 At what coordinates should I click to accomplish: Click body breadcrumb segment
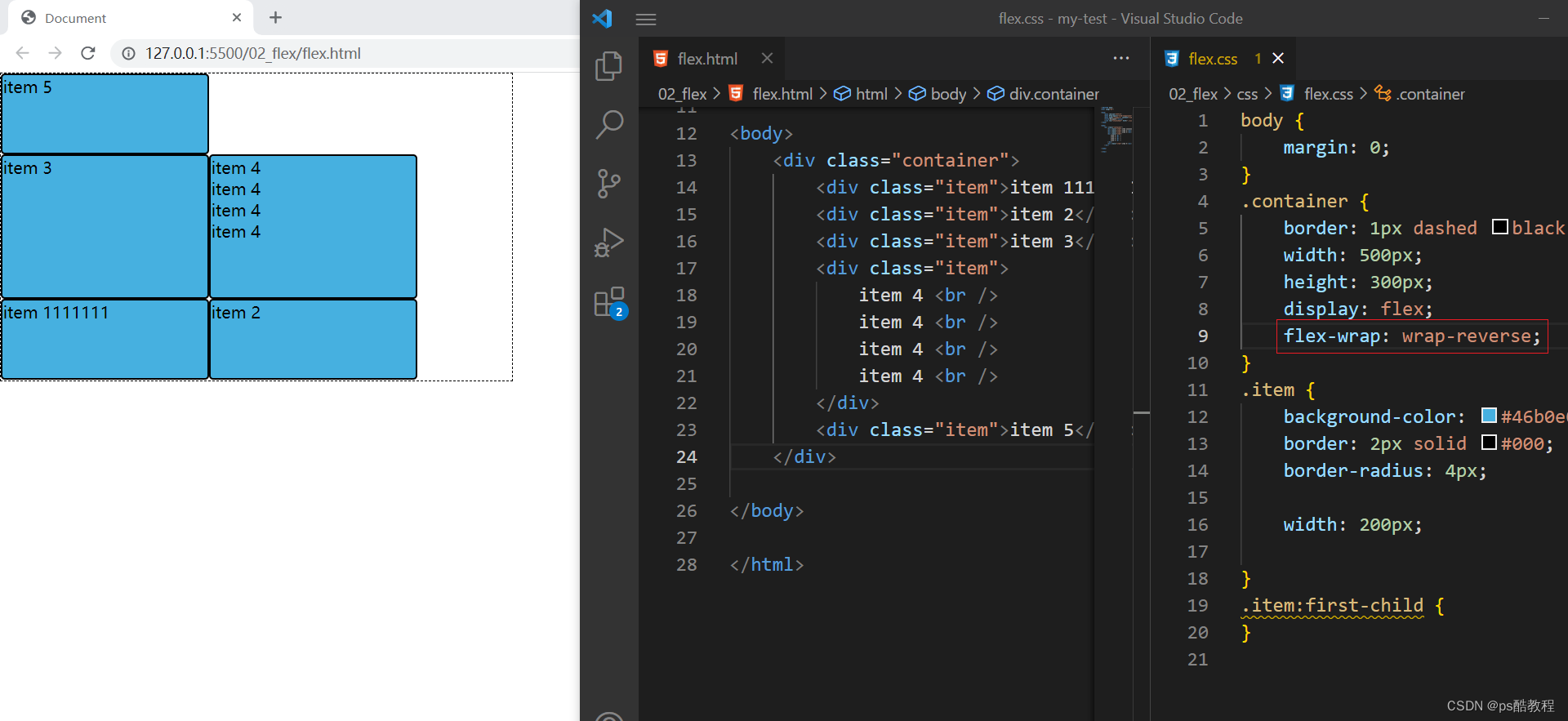[x=948, y=94]
